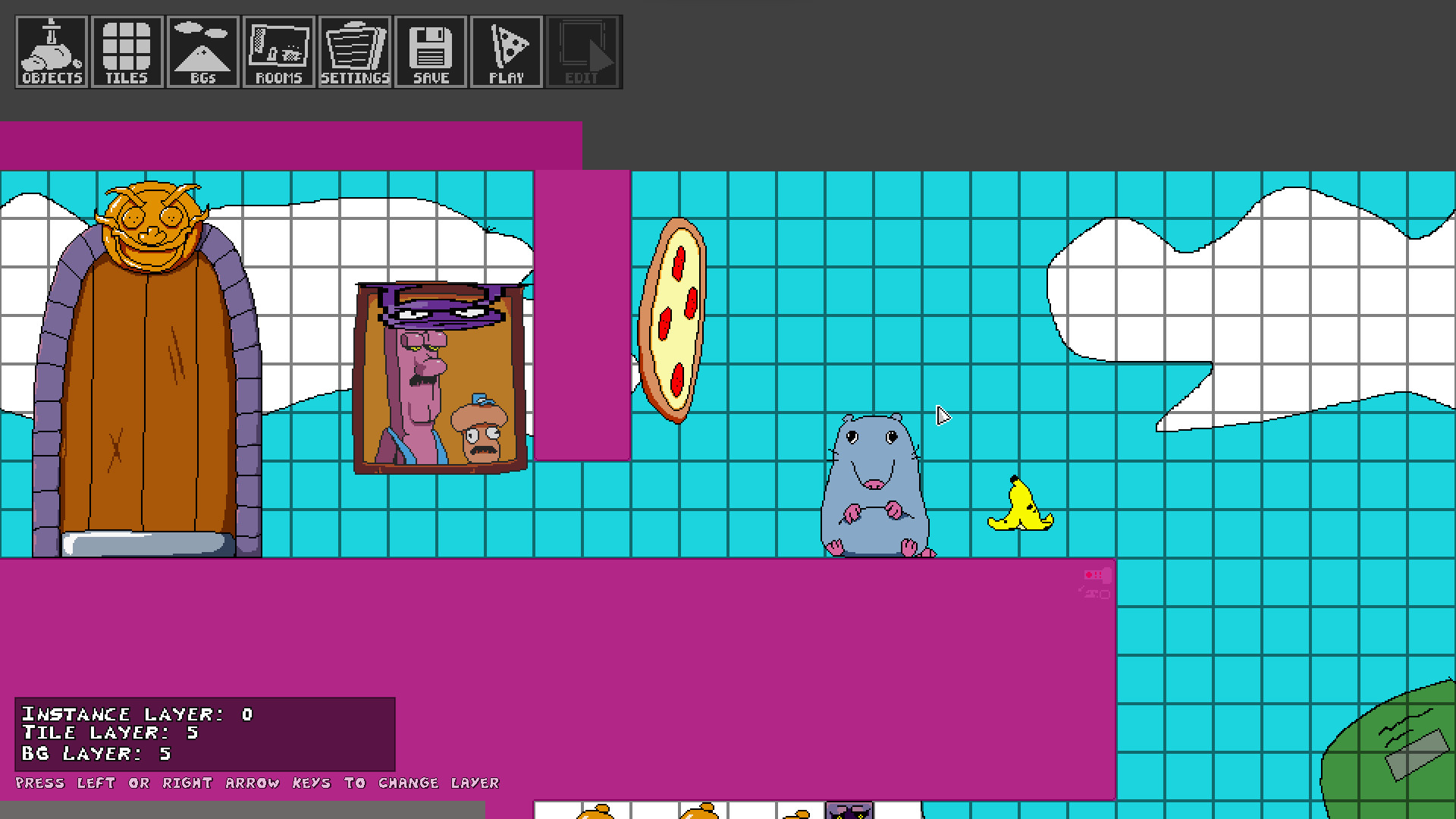Click the greyed-out Edit button
This screenshot has height=819, width=1456.
point(582,52)
